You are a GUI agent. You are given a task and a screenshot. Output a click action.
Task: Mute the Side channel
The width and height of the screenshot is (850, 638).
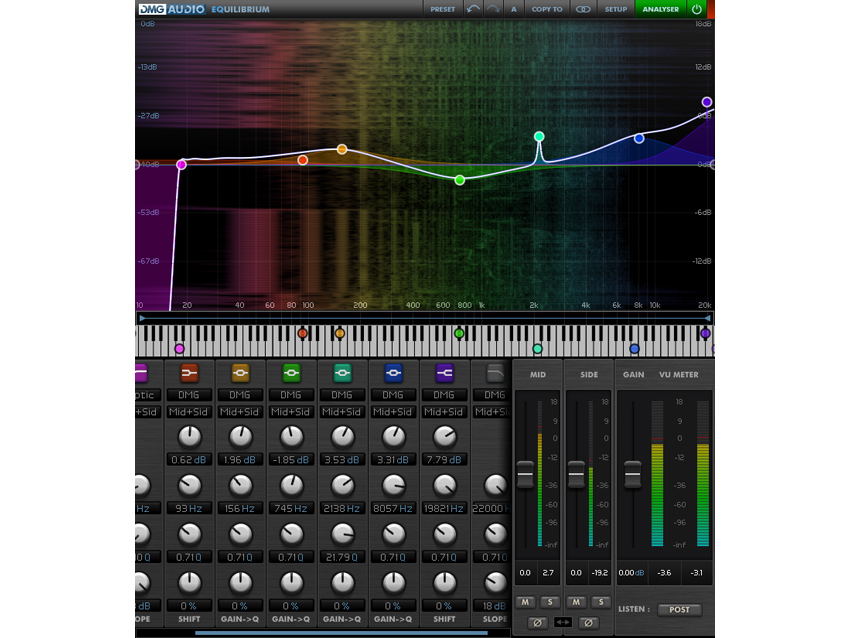point(576,602)
